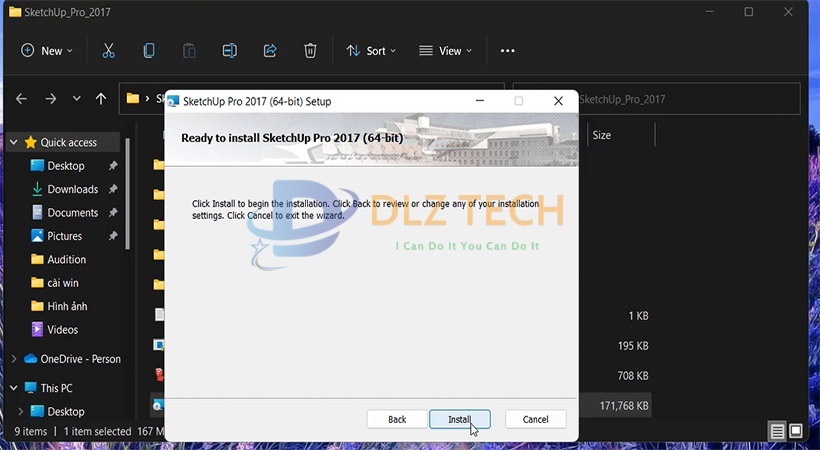
Task: Click Install to begin SketchUp installation
Action: [459, 419]
